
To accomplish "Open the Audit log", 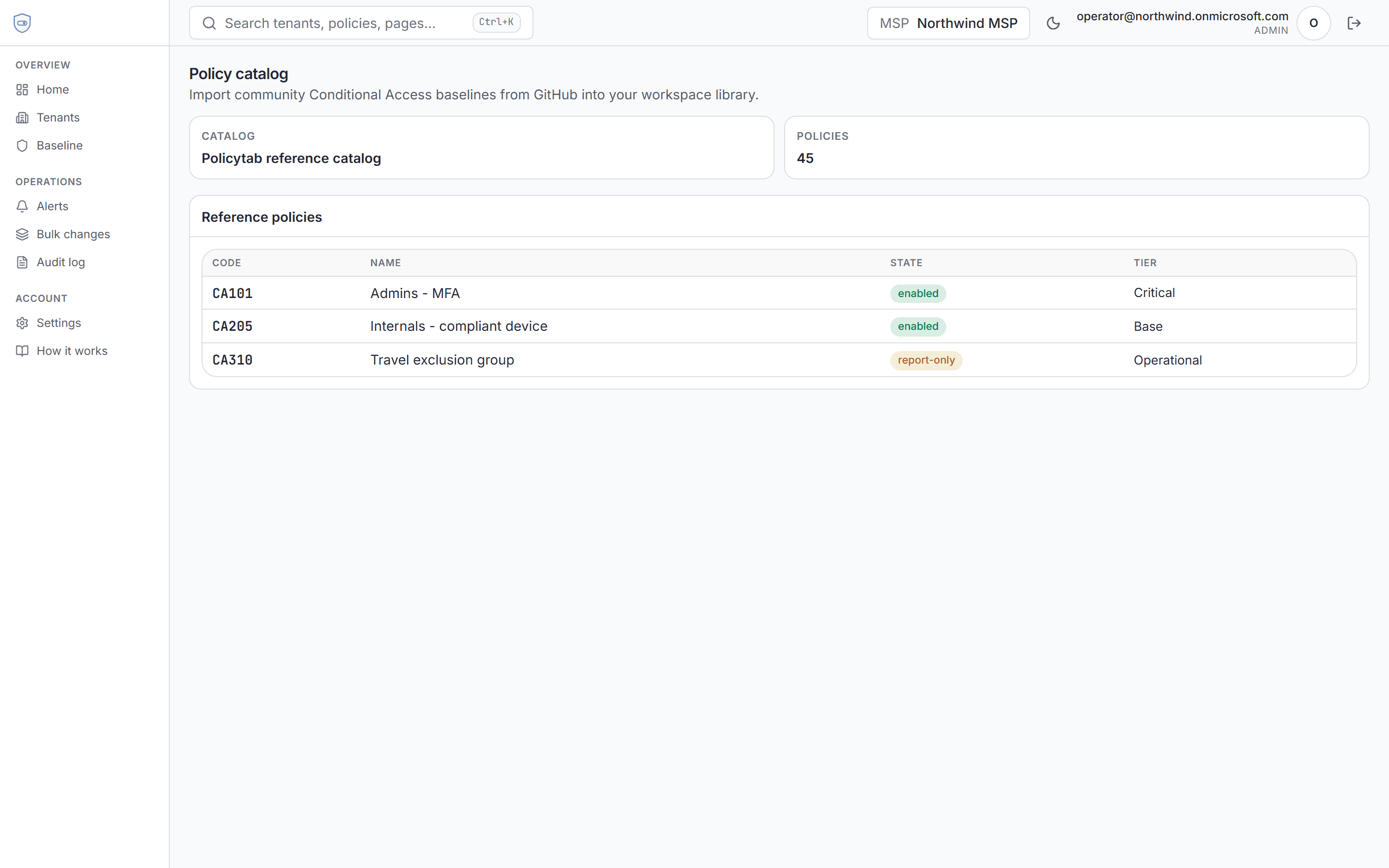I will [x=85, y=262].
